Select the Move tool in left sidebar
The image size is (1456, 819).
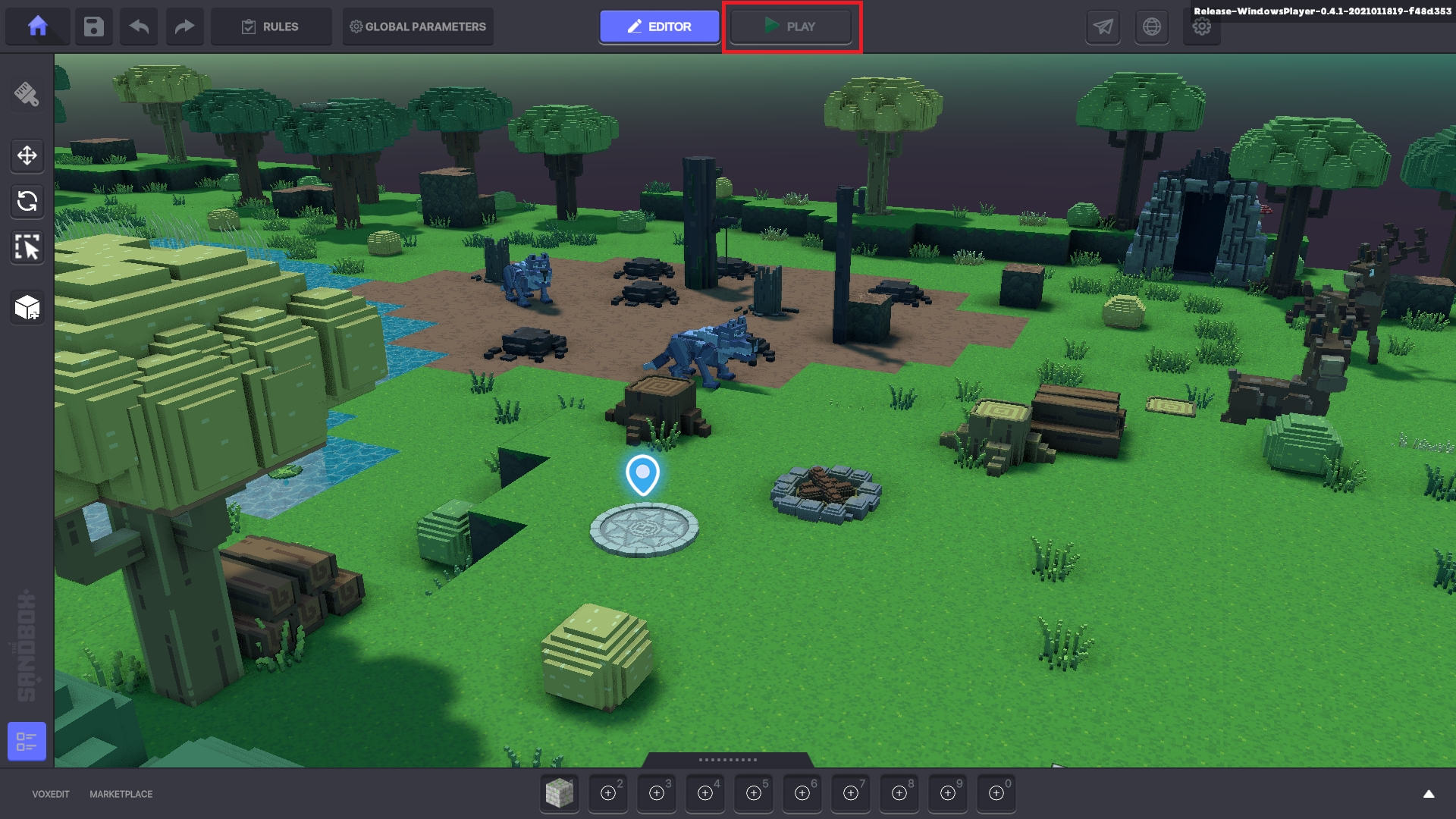(27, 156)
